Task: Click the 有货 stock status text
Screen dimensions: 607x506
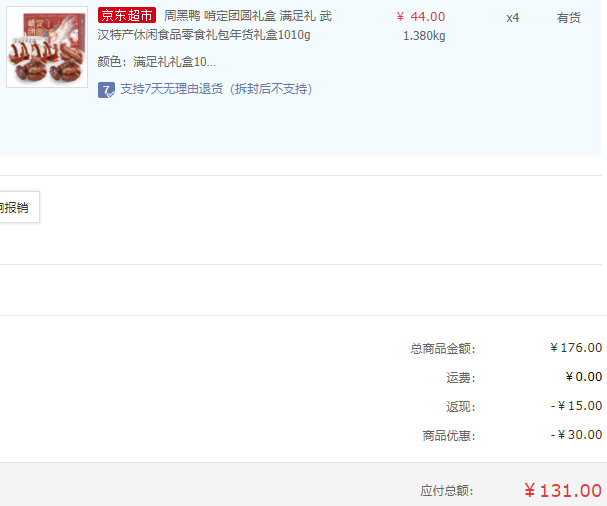Action: (x=568, y=18)
